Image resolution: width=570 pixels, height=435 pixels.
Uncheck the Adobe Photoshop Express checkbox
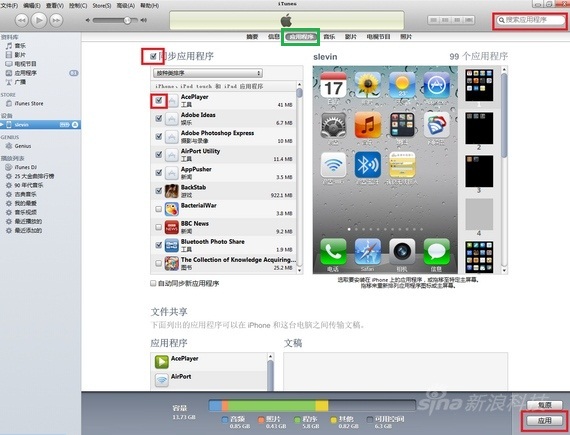(158, 137)
